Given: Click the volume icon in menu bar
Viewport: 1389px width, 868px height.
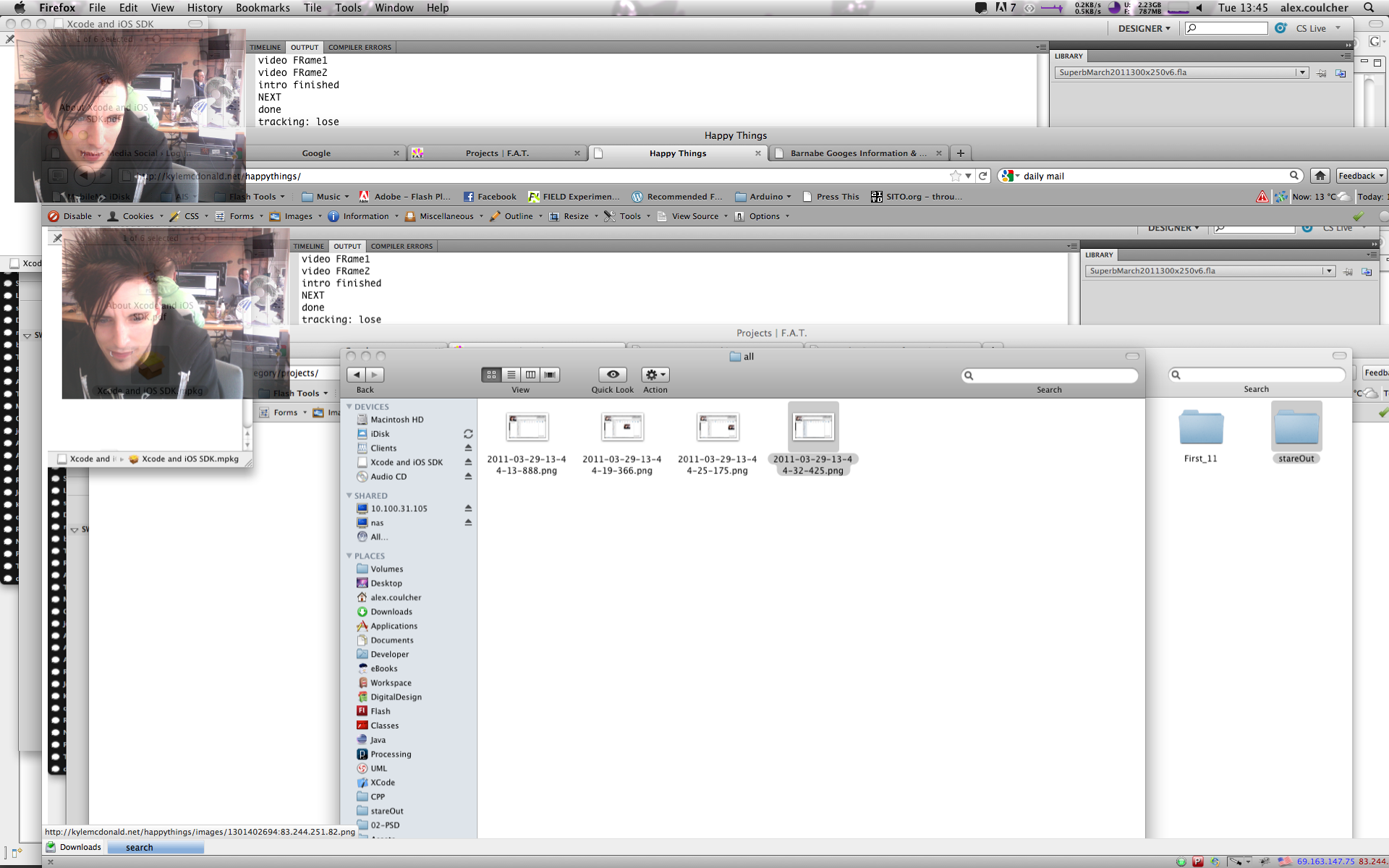Looking at the screenshot, I should [x=1199, y=7].
